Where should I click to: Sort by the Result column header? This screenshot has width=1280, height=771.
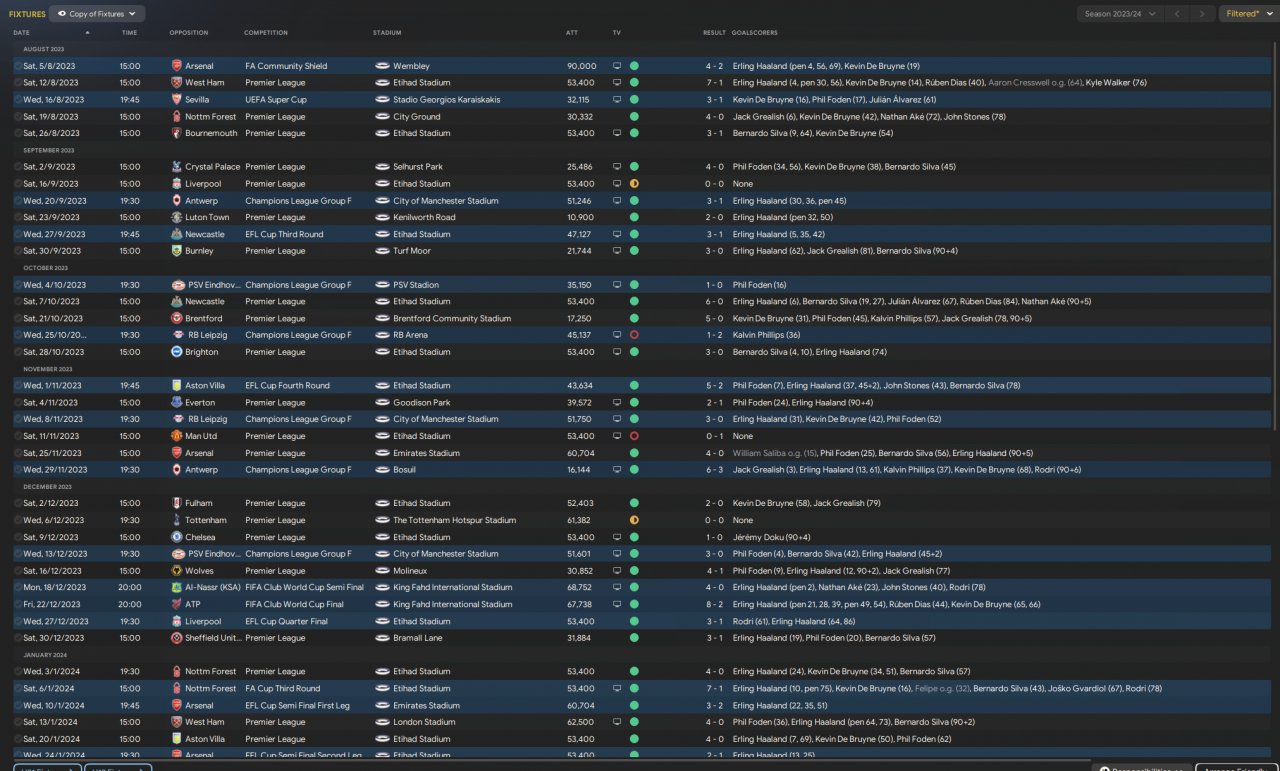pos(714,33)
